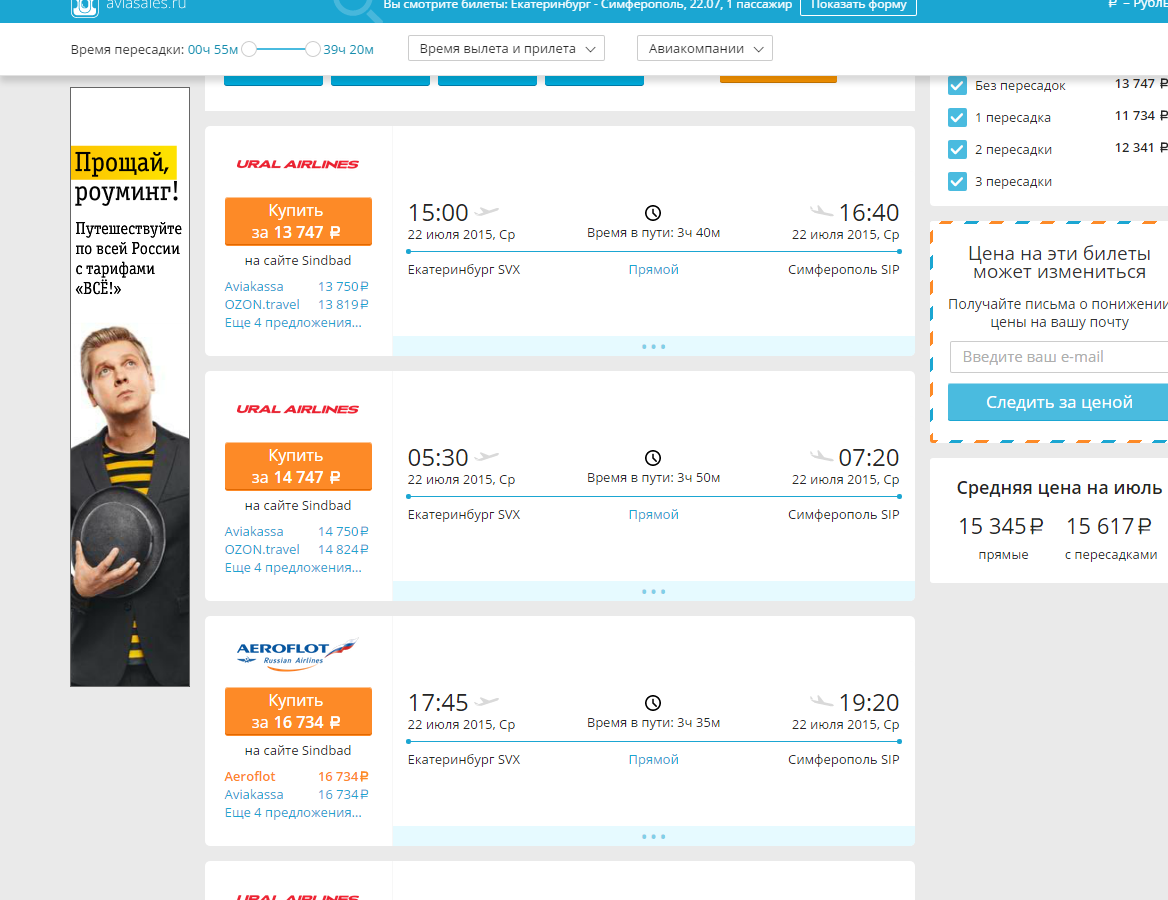Screen dimensions: 1168x900
Task: Click the 'Прямой' label of the 17:45 flight
Action: tap(653, 760)
